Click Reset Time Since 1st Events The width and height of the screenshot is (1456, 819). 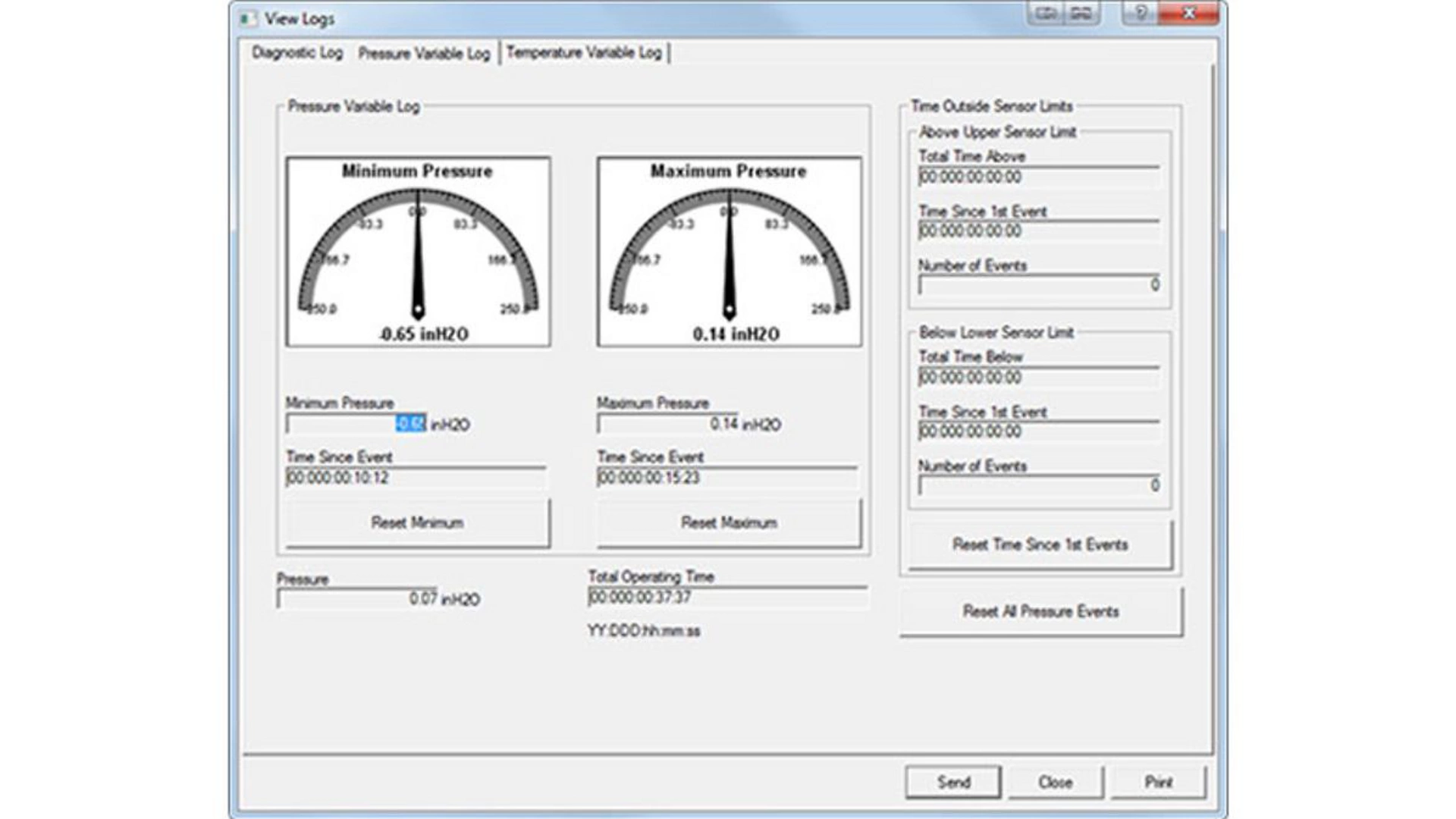point(1040,544)
